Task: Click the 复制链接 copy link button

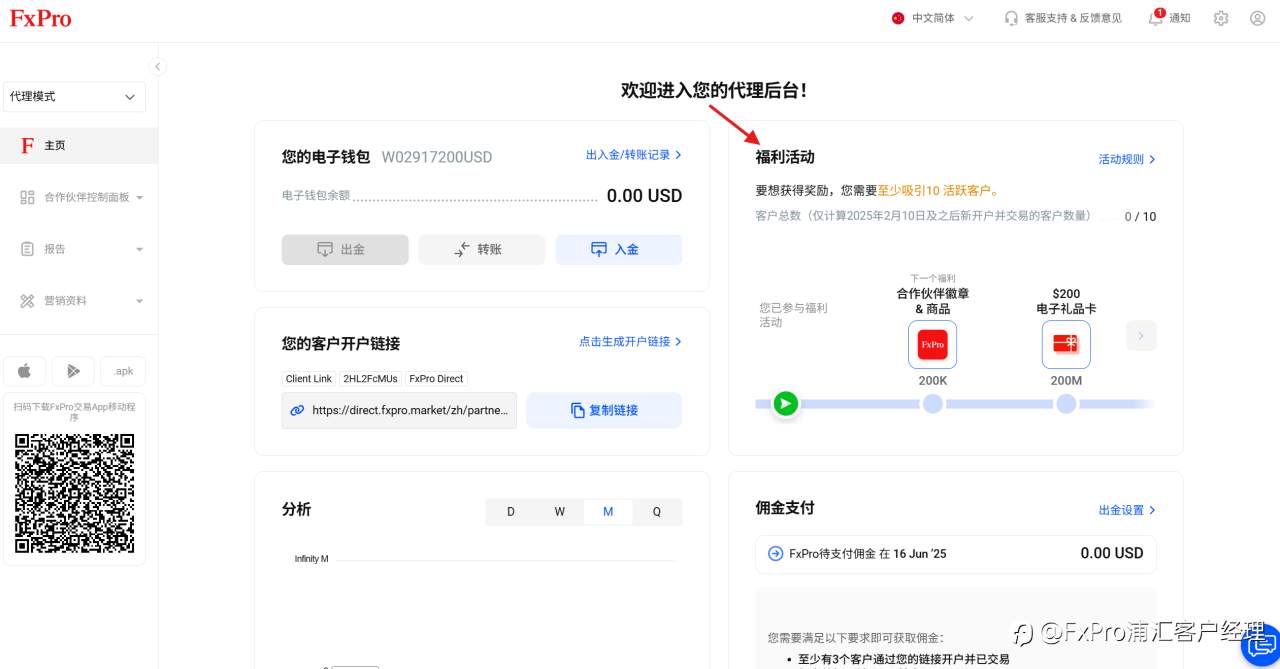Action: (x=604, y=410)
